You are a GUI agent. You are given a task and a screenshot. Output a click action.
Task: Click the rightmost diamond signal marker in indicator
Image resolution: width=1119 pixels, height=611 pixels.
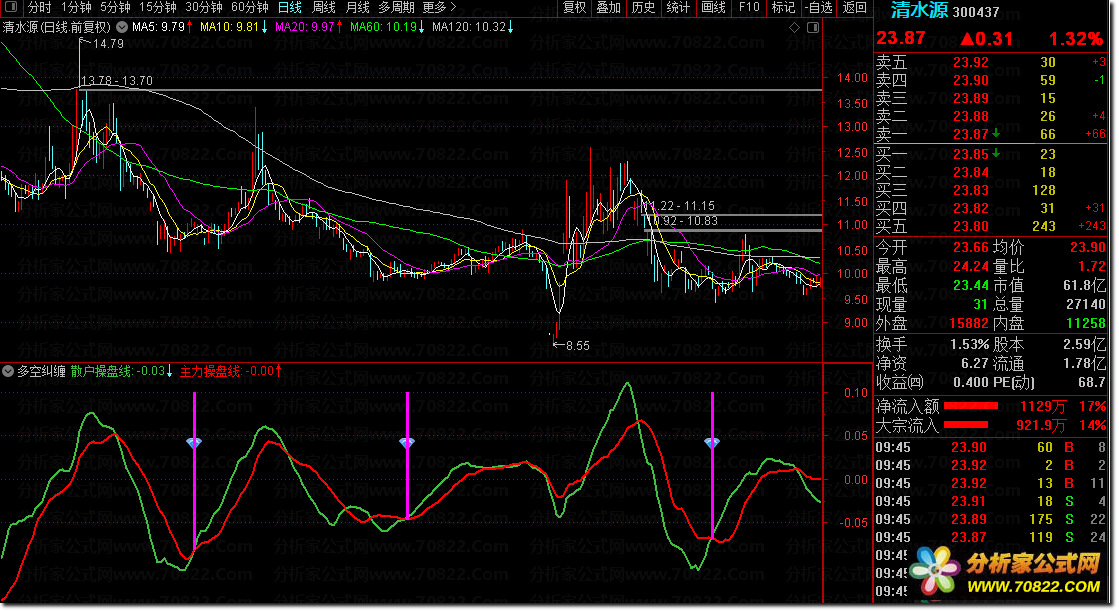[712, 443]
